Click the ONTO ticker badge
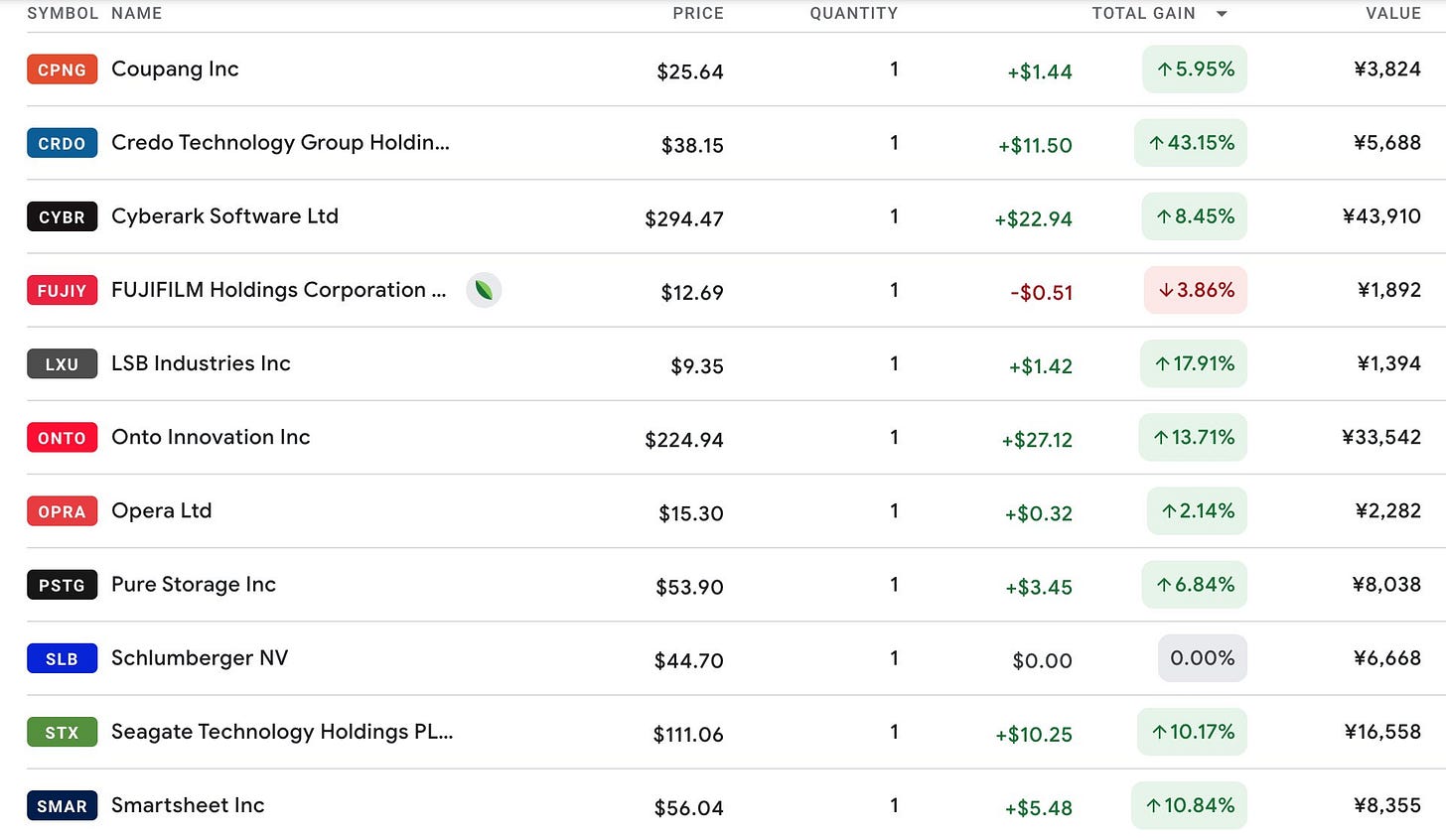The height and width of the screenshot is (840, 1446). tap(62, 437)
